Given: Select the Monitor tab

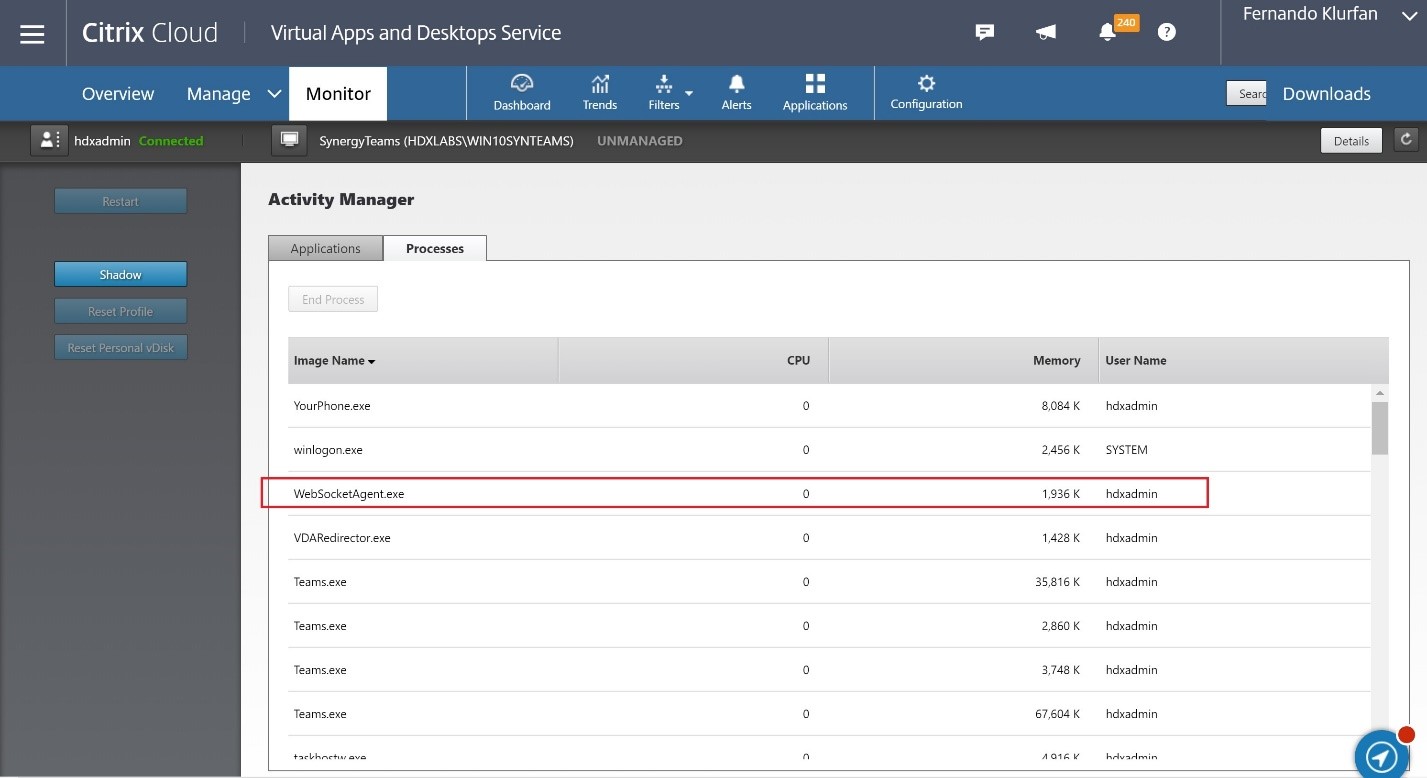Looking at the screenshot, I should [338, 94].
